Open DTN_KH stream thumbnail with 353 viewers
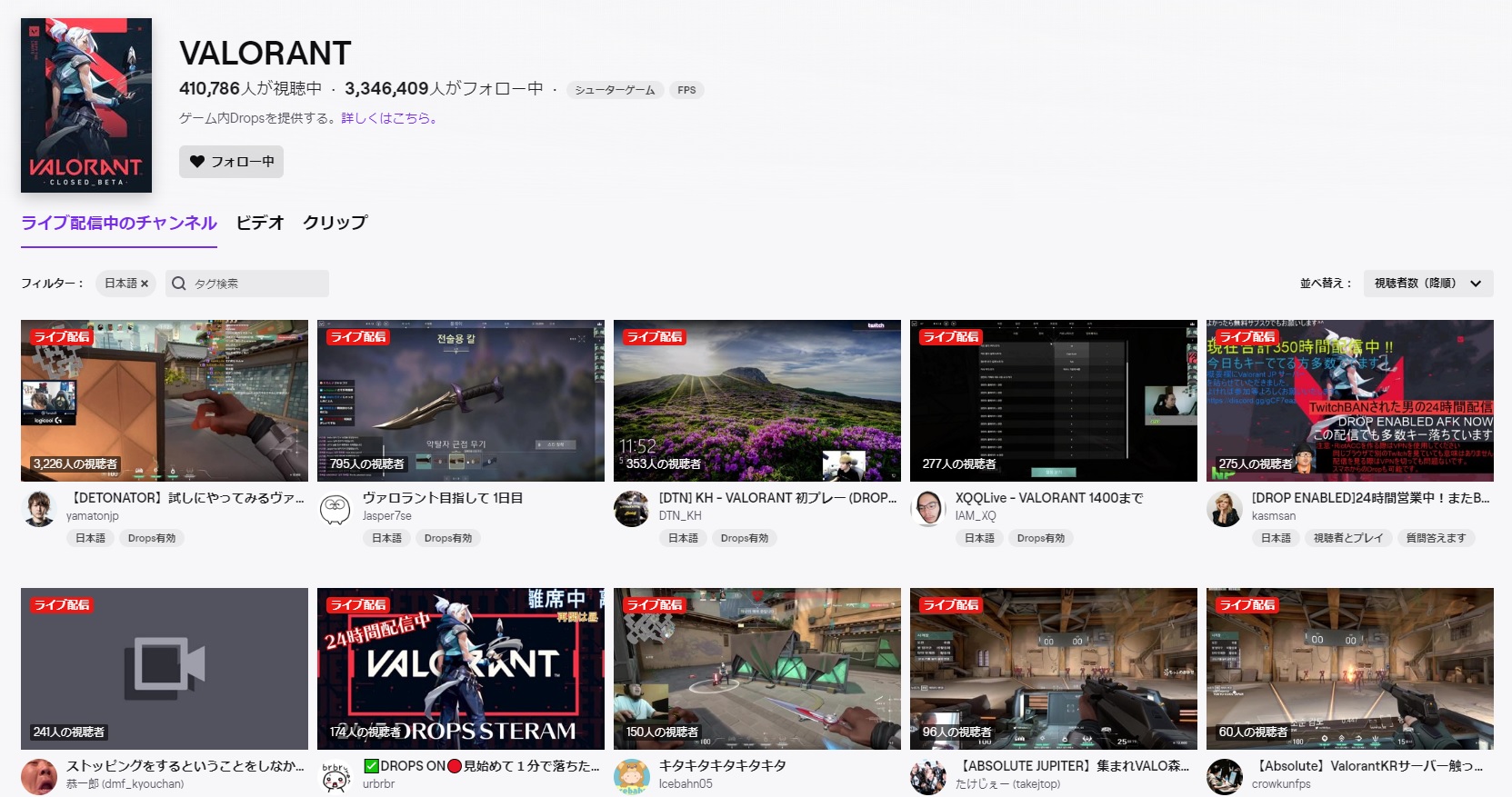Viewport: 1512px width, 797px height. (757, 401)
